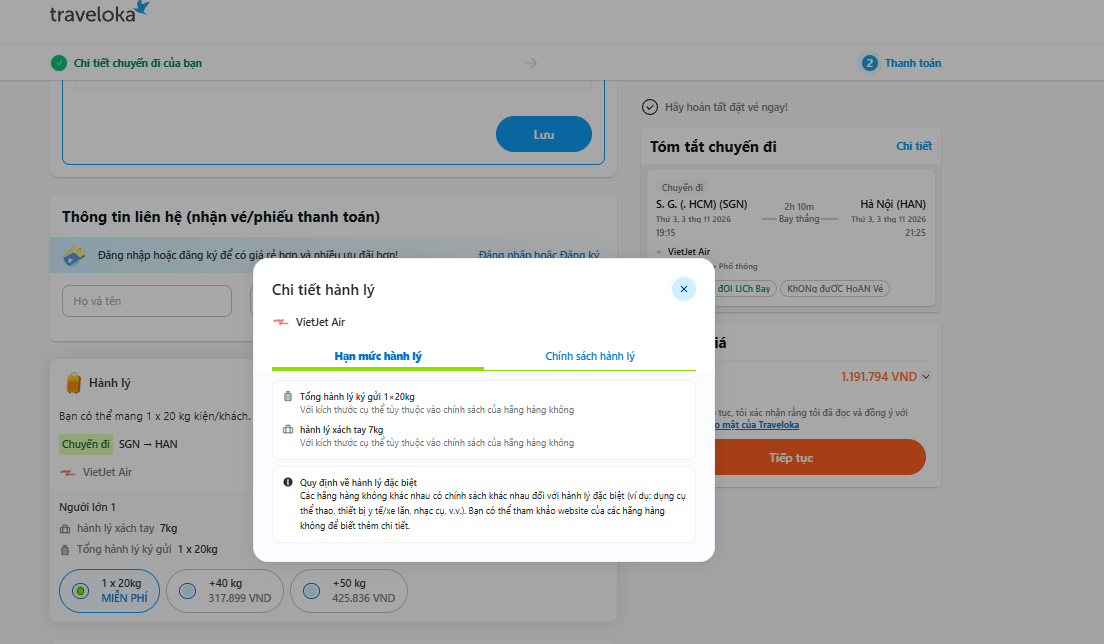
Task: Select the 1 x 20kg free baggage option
Action: click(x=109, y=591)
